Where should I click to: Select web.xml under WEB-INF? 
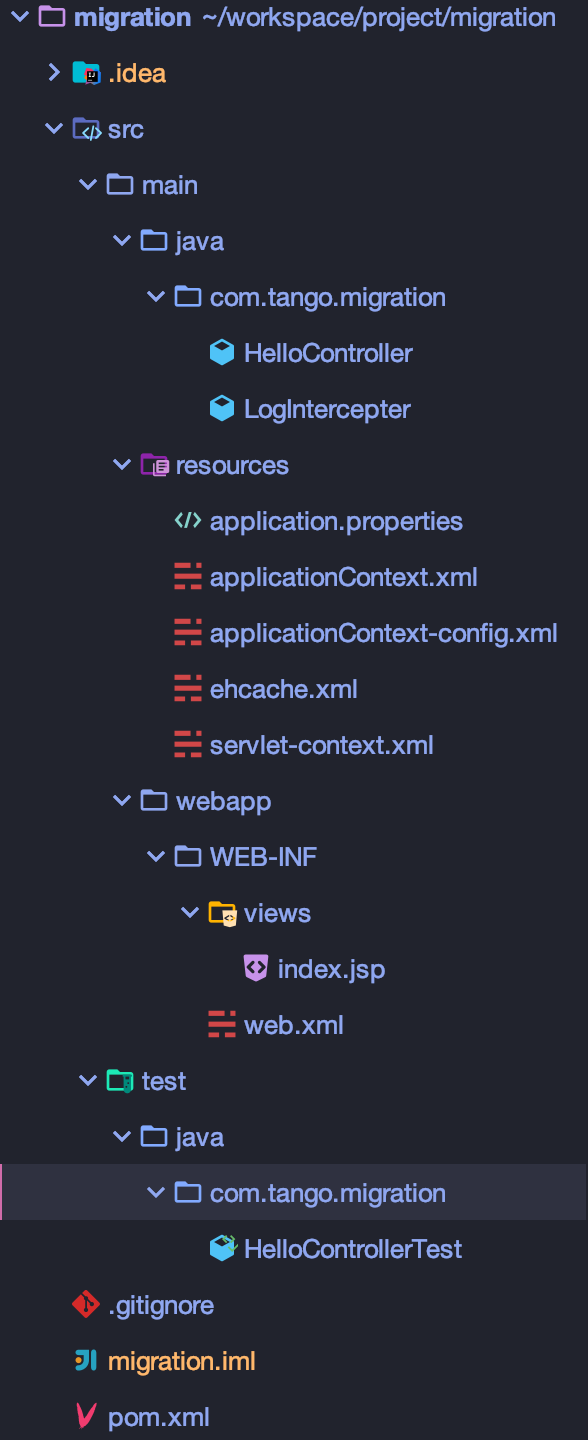[x=277, y=1024]
